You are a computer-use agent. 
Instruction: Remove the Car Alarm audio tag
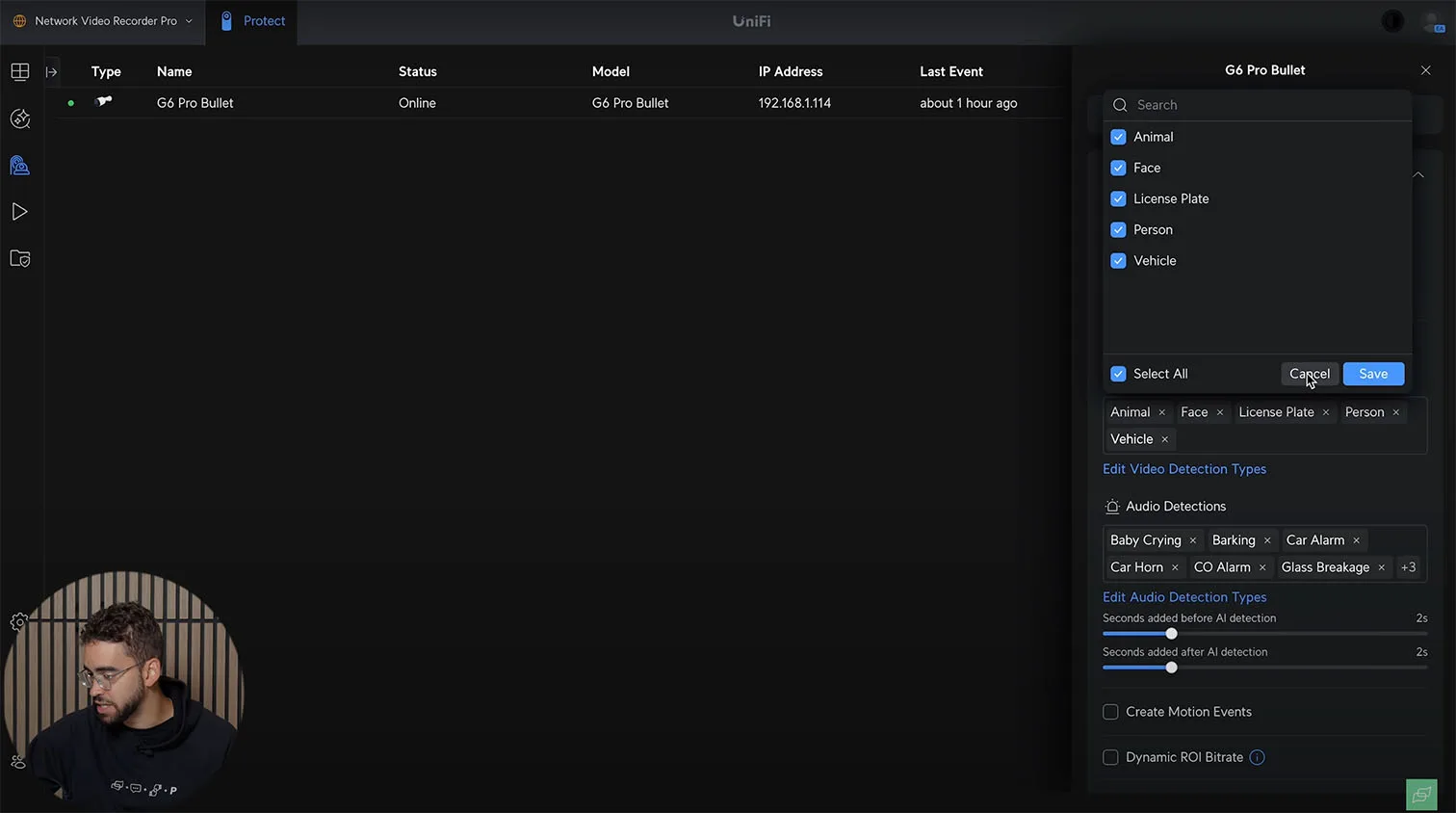1357,540
